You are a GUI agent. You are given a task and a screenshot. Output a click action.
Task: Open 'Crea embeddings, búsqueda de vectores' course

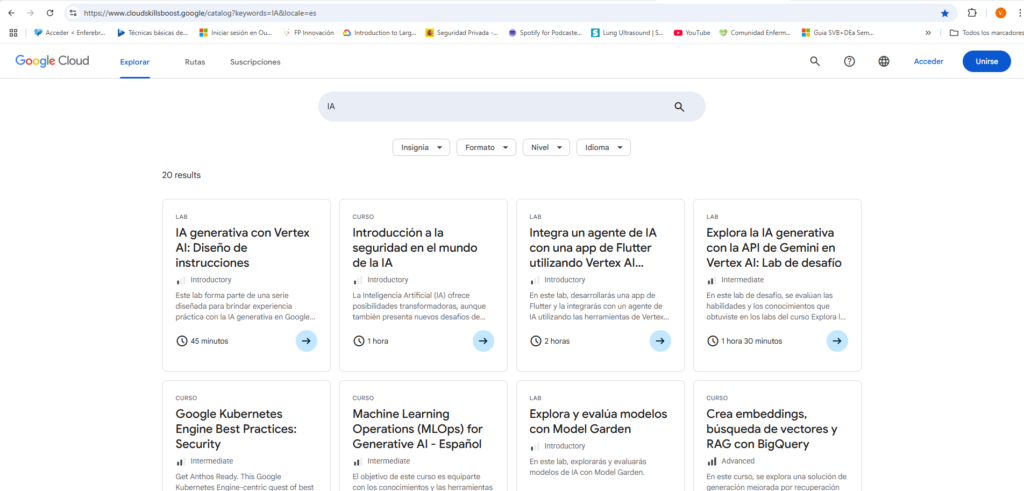(772, 429)
